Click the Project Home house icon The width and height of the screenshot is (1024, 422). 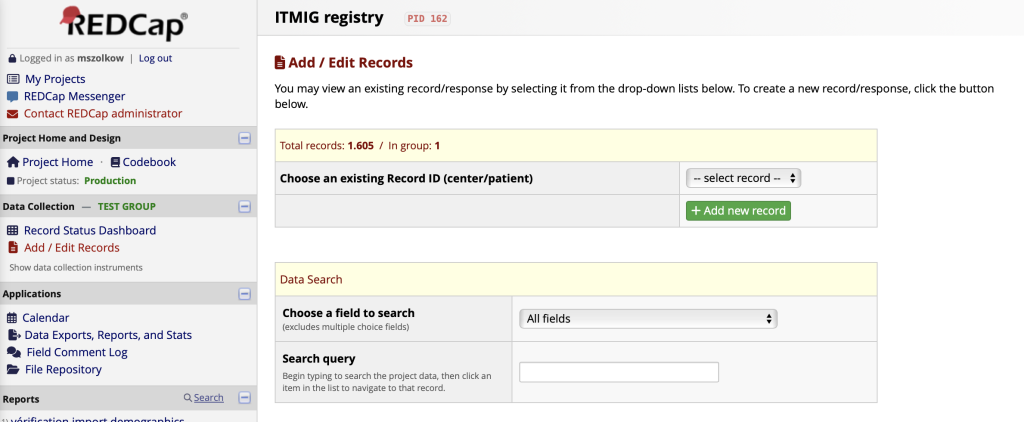(13, 162)
